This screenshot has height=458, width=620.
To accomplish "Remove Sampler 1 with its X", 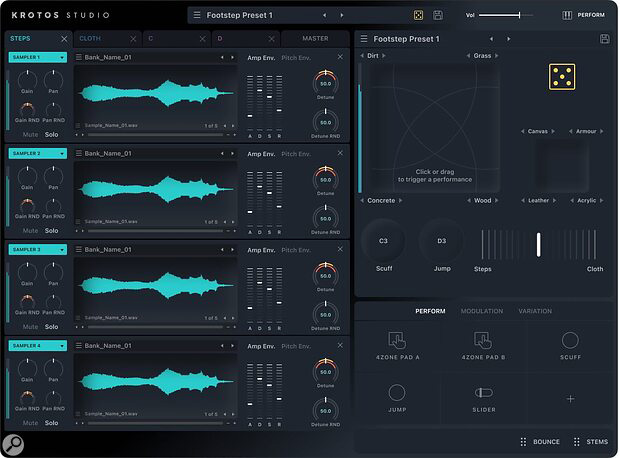I will [x=340, y=57].
